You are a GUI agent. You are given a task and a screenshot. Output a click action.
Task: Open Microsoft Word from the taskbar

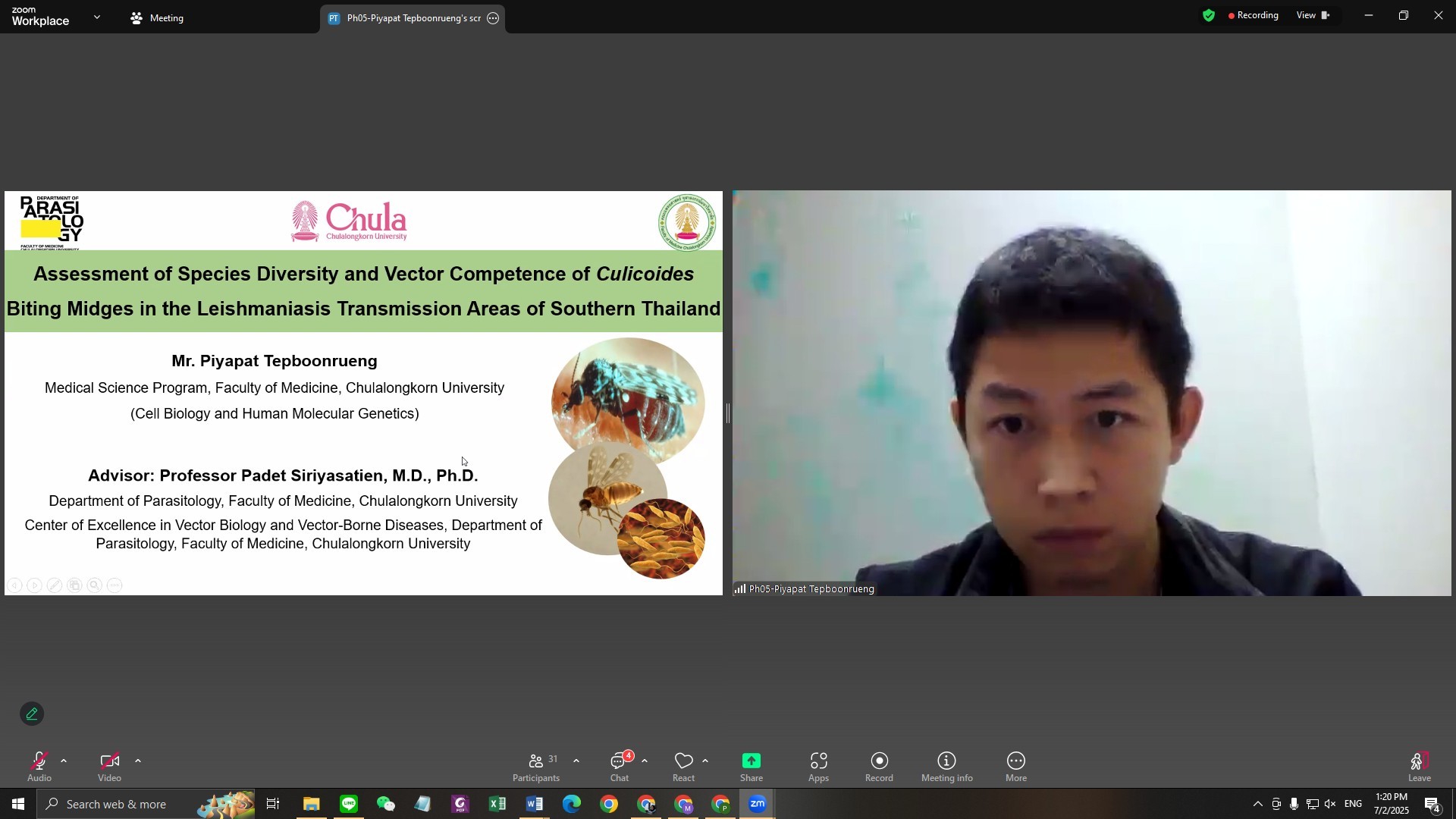coord(535,805)
